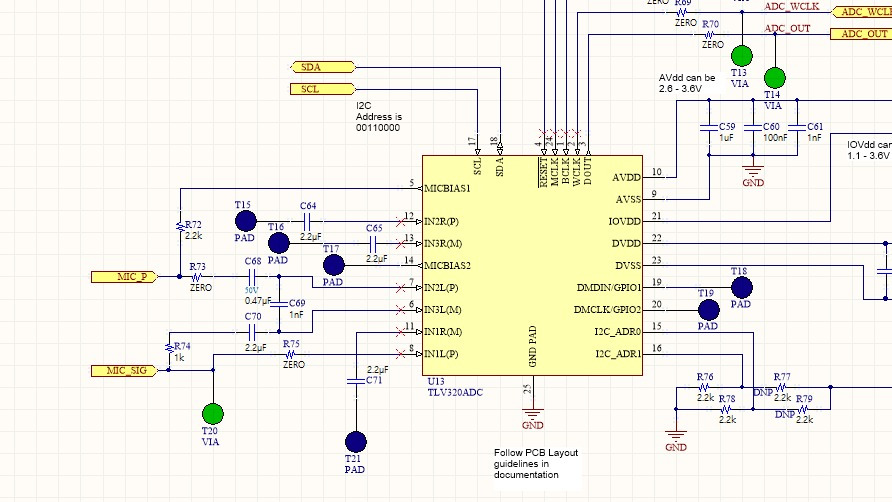Select capacitor C61 symbol
The image size is (892, 502).
(797, 127)
